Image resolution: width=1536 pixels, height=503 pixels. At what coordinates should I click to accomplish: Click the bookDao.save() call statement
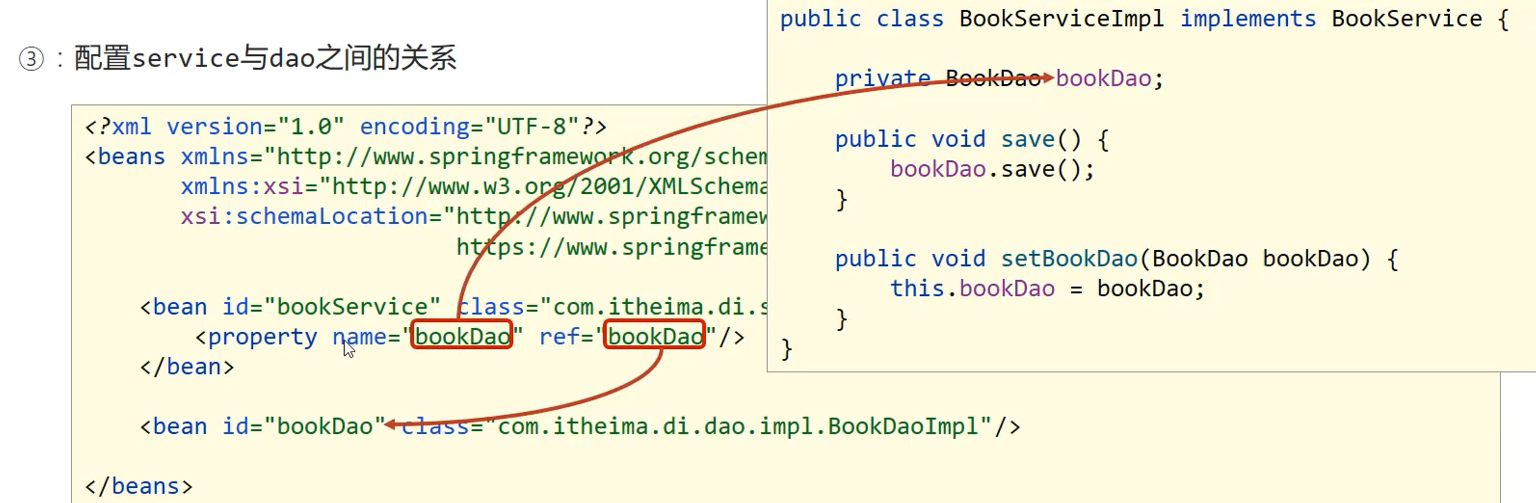tap(992, 169)
